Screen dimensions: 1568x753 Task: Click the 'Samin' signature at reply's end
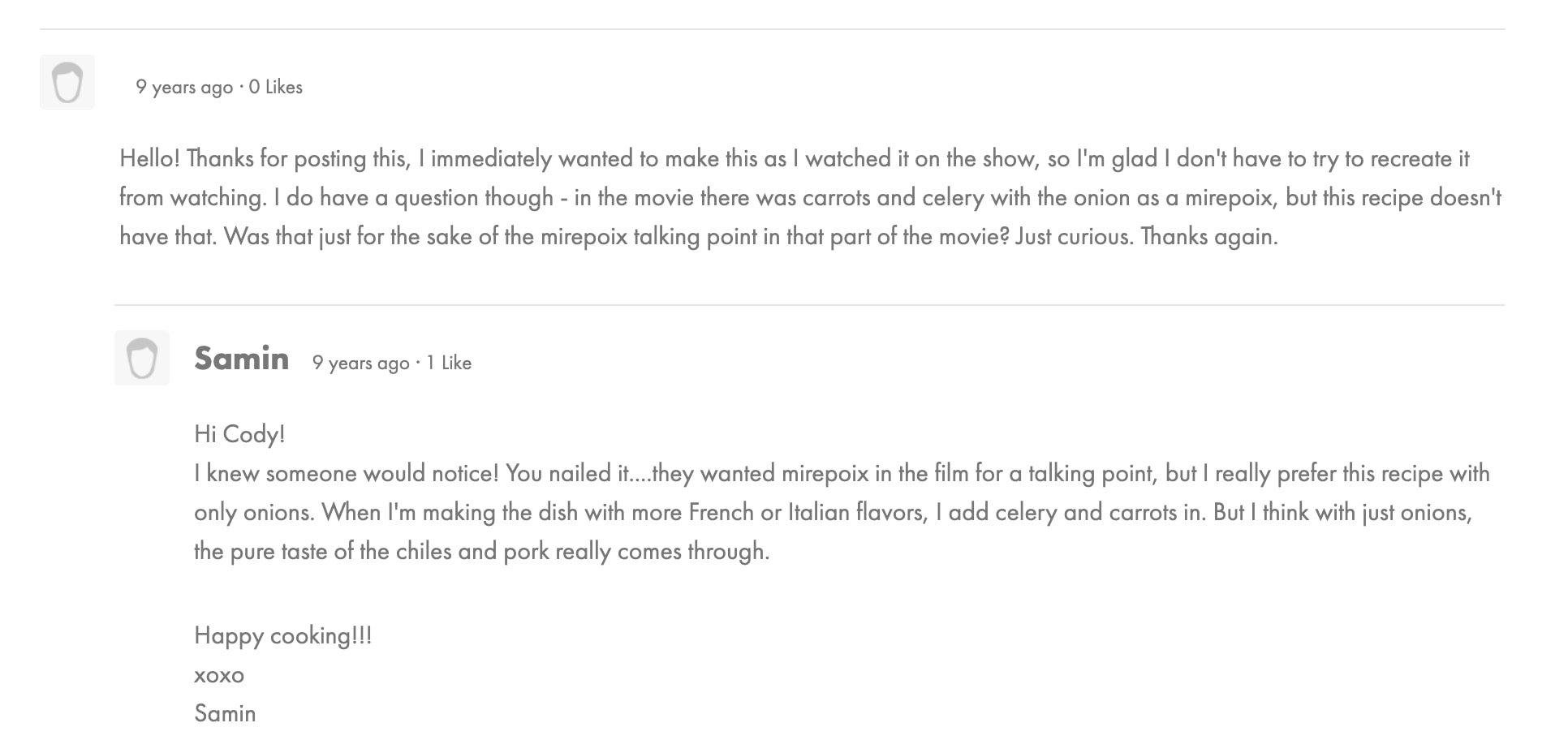coord(225,713)
